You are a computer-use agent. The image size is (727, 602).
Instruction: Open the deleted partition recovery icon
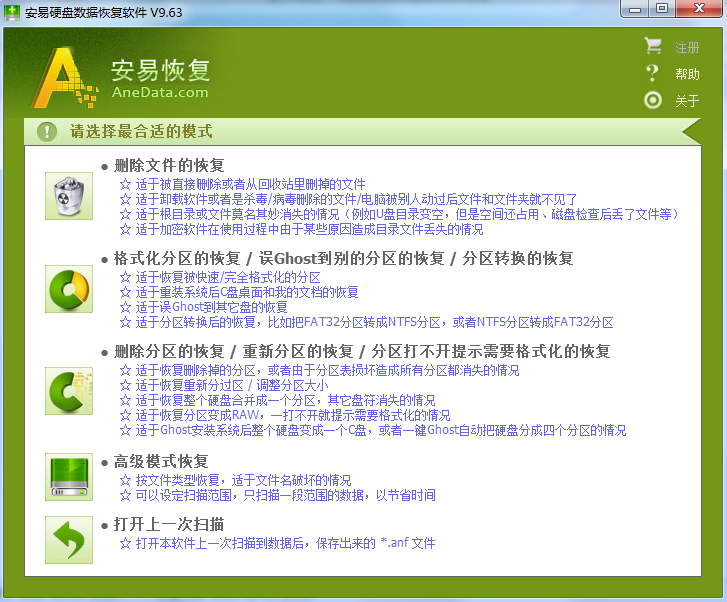coord(69,391)
